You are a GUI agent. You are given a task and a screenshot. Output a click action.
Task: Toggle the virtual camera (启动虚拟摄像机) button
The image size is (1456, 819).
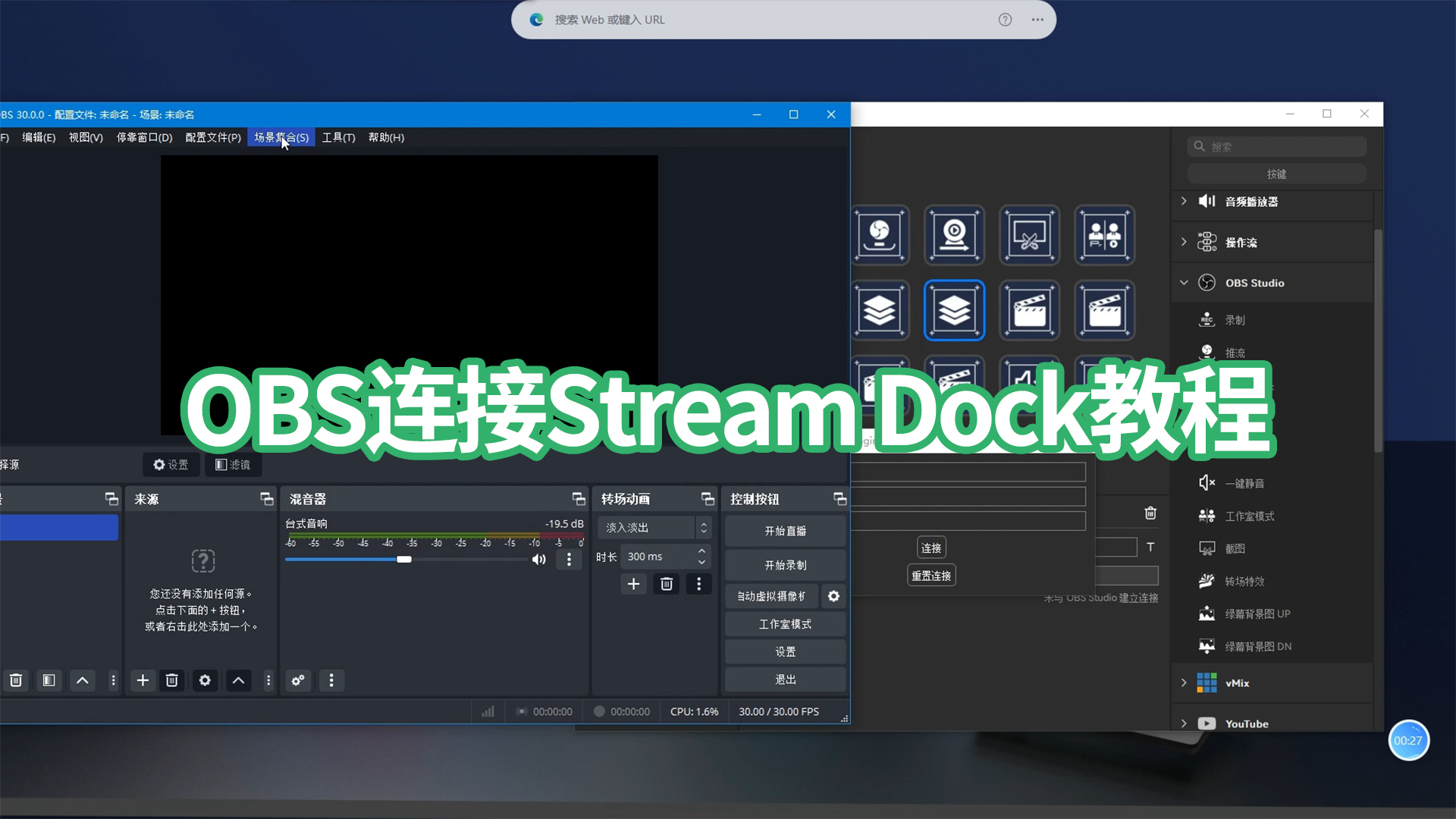[771, 596]
